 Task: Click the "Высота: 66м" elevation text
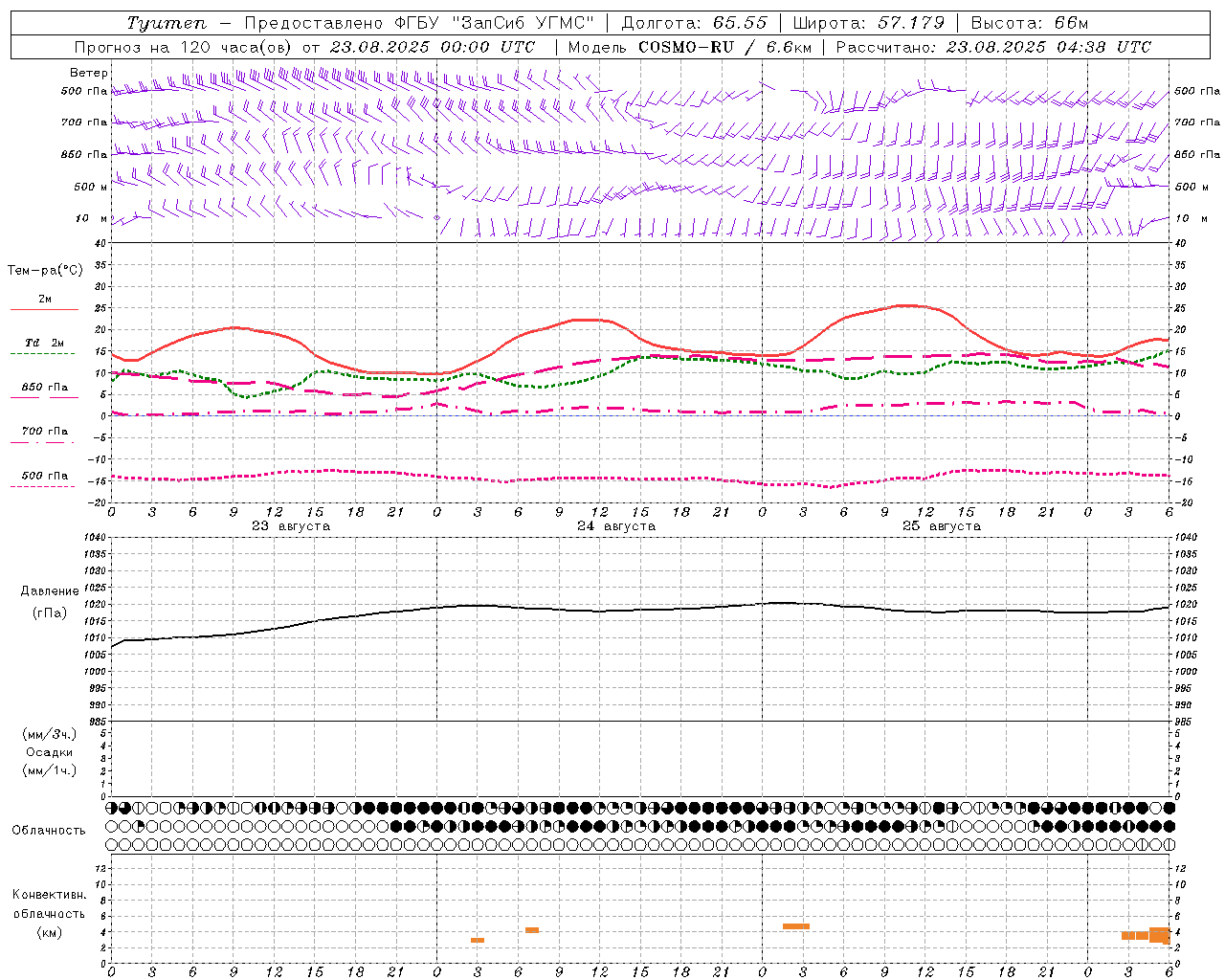[1030, 23]
